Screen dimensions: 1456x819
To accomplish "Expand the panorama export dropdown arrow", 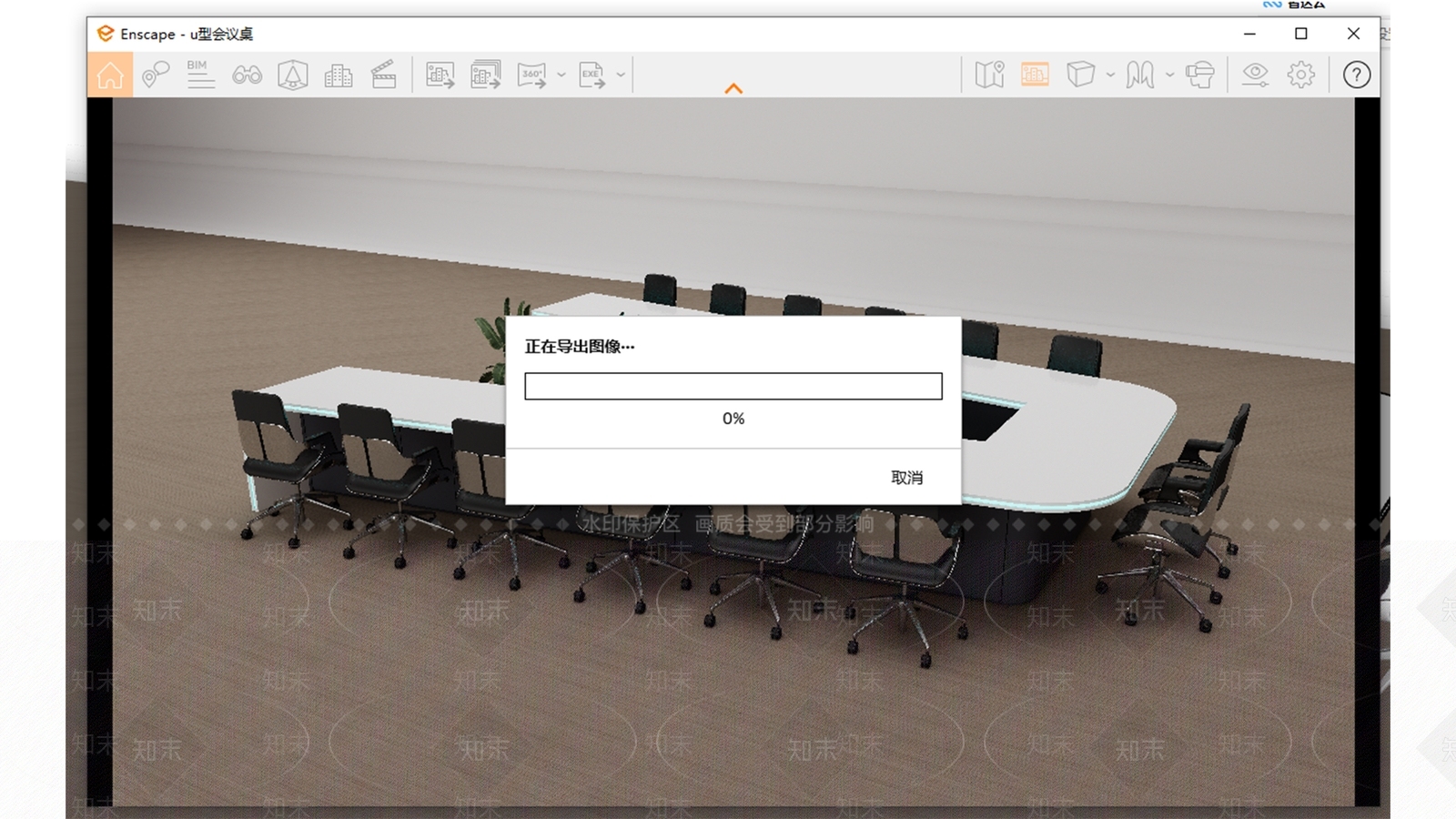I will pyautogui.click(x=561, y=75).
